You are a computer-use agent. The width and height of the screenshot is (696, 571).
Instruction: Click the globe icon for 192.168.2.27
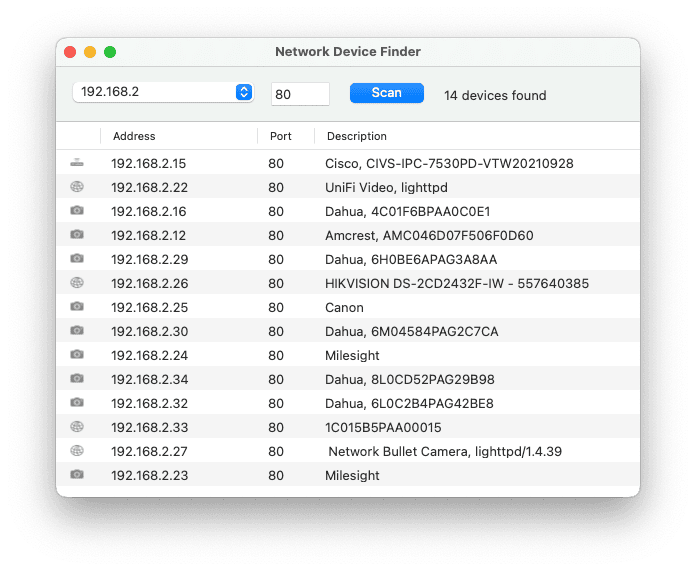(77, 451)
